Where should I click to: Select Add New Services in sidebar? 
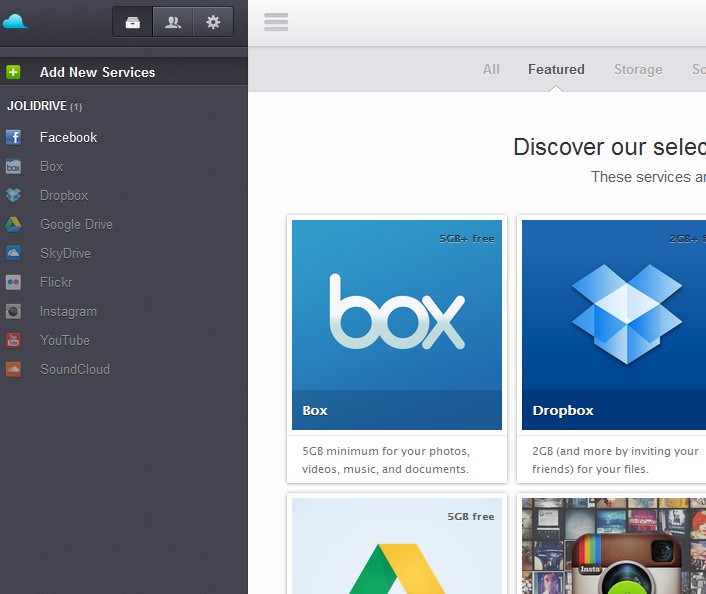[x=97, y=72]
